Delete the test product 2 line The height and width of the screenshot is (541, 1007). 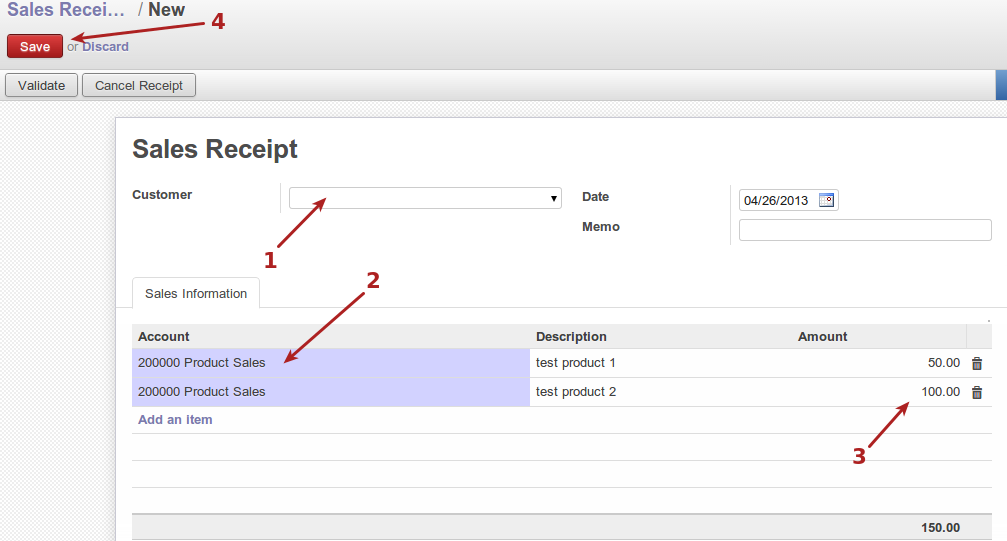977,393
